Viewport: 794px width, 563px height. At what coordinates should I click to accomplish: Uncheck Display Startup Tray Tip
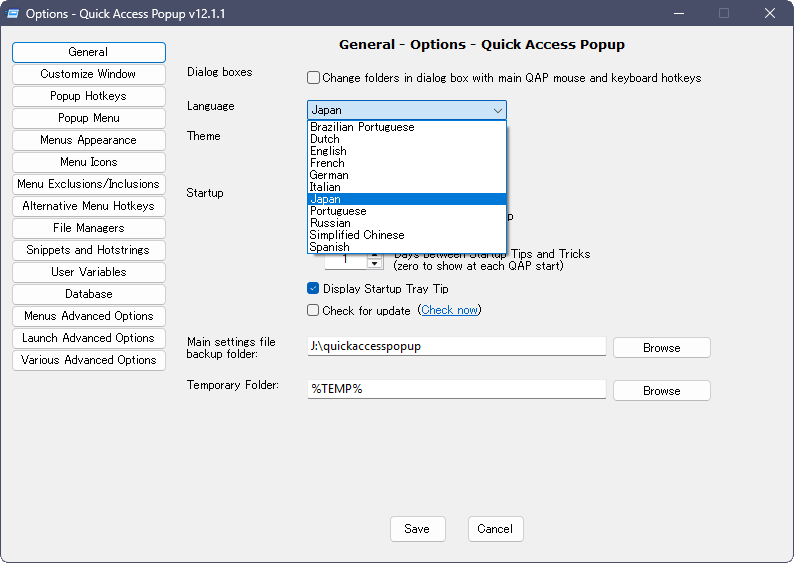pyautogui.click(x=313, y=289)
